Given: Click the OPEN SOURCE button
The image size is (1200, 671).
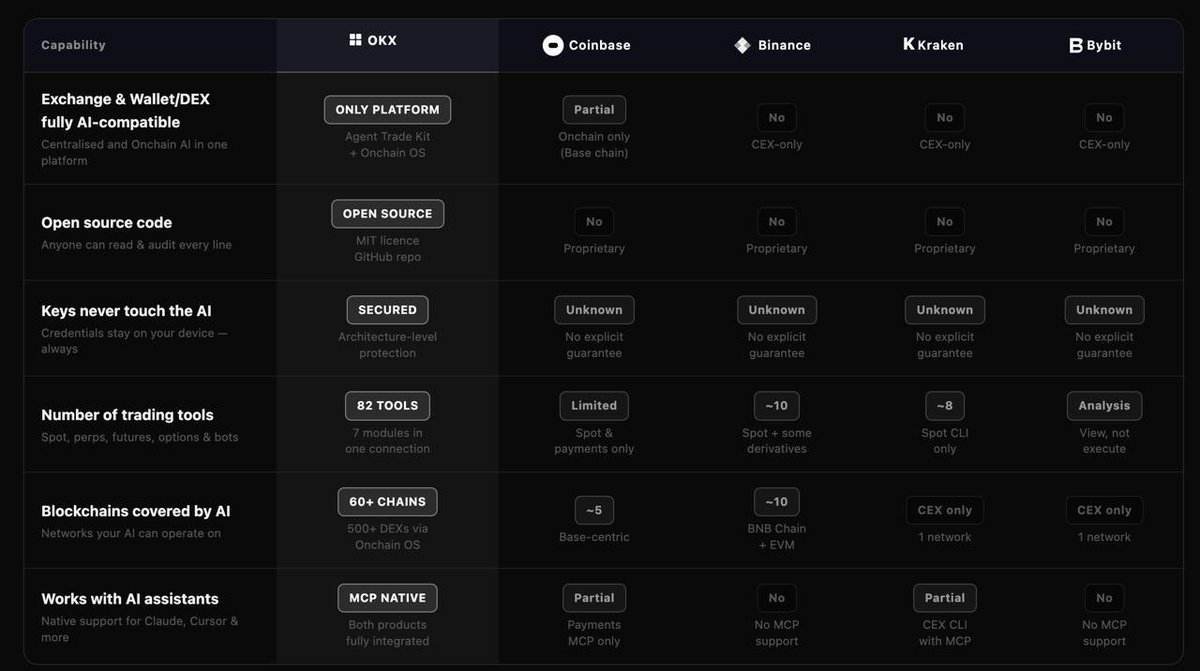Looking at the screenshot, I should [x=387, y=213].
